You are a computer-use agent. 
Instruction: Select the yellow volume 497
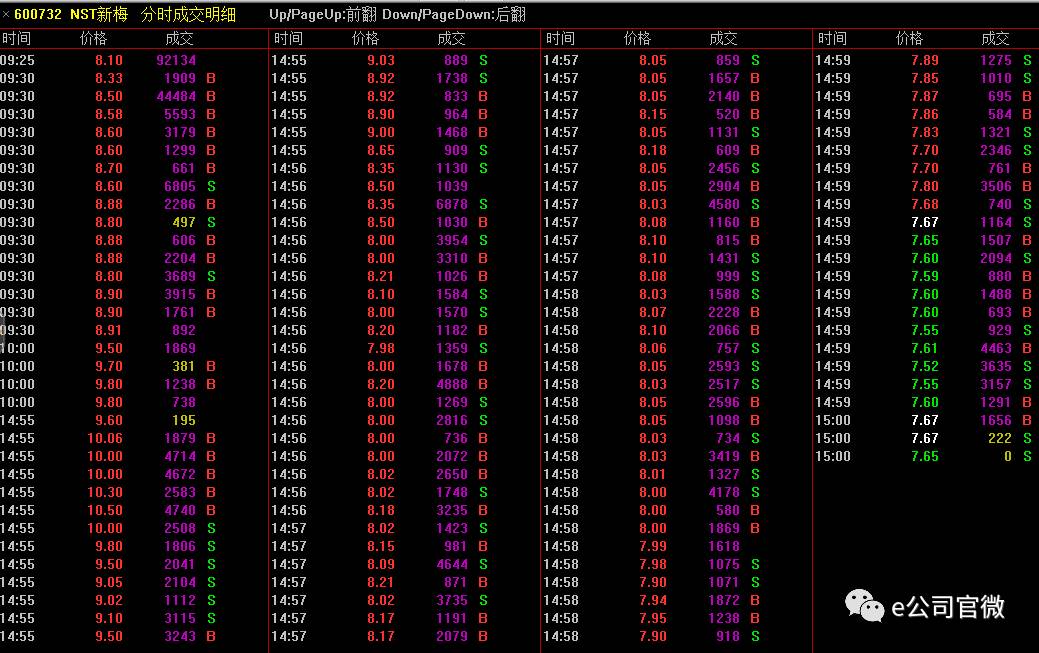[x=184, y=222]
